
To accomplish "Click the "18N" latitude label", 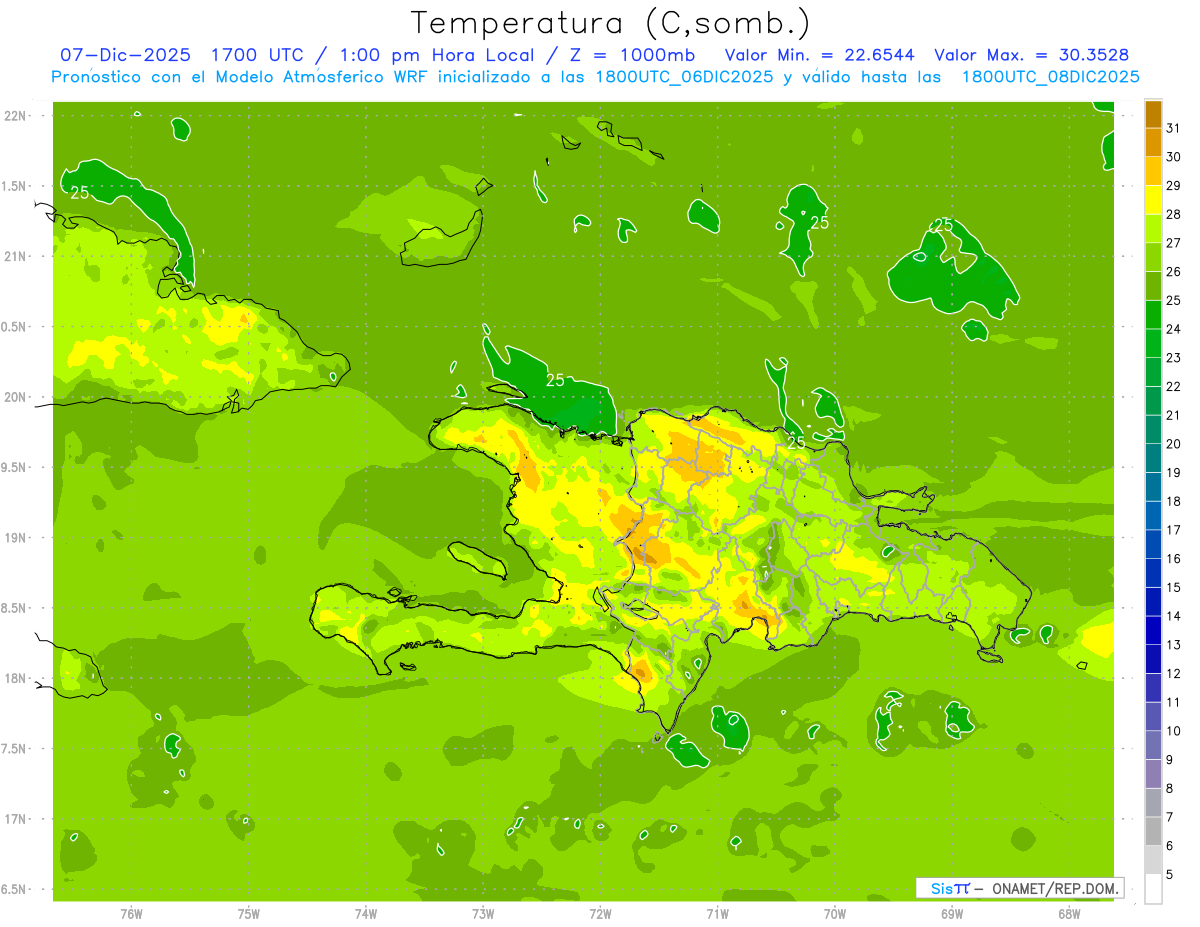I will point(16,678).
